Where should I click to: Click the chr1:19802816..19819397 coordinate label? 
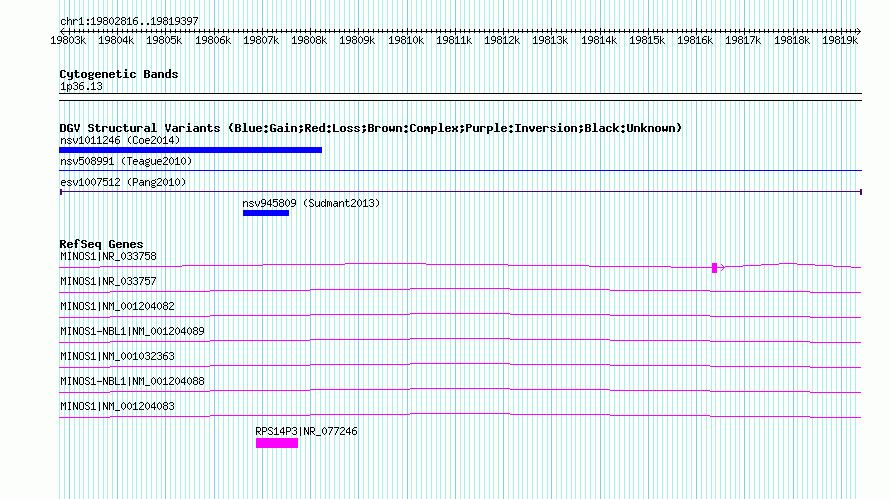[129, 21]
